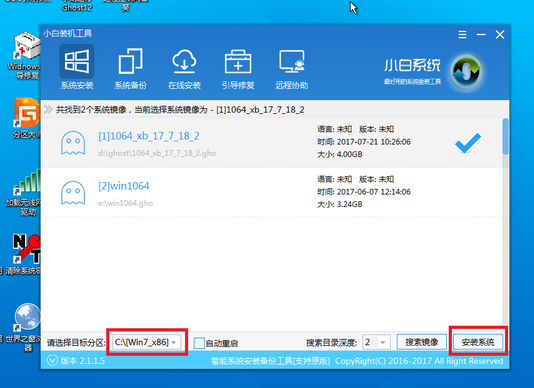Open the 引导修复 boot repair tab

coord(238,69)
